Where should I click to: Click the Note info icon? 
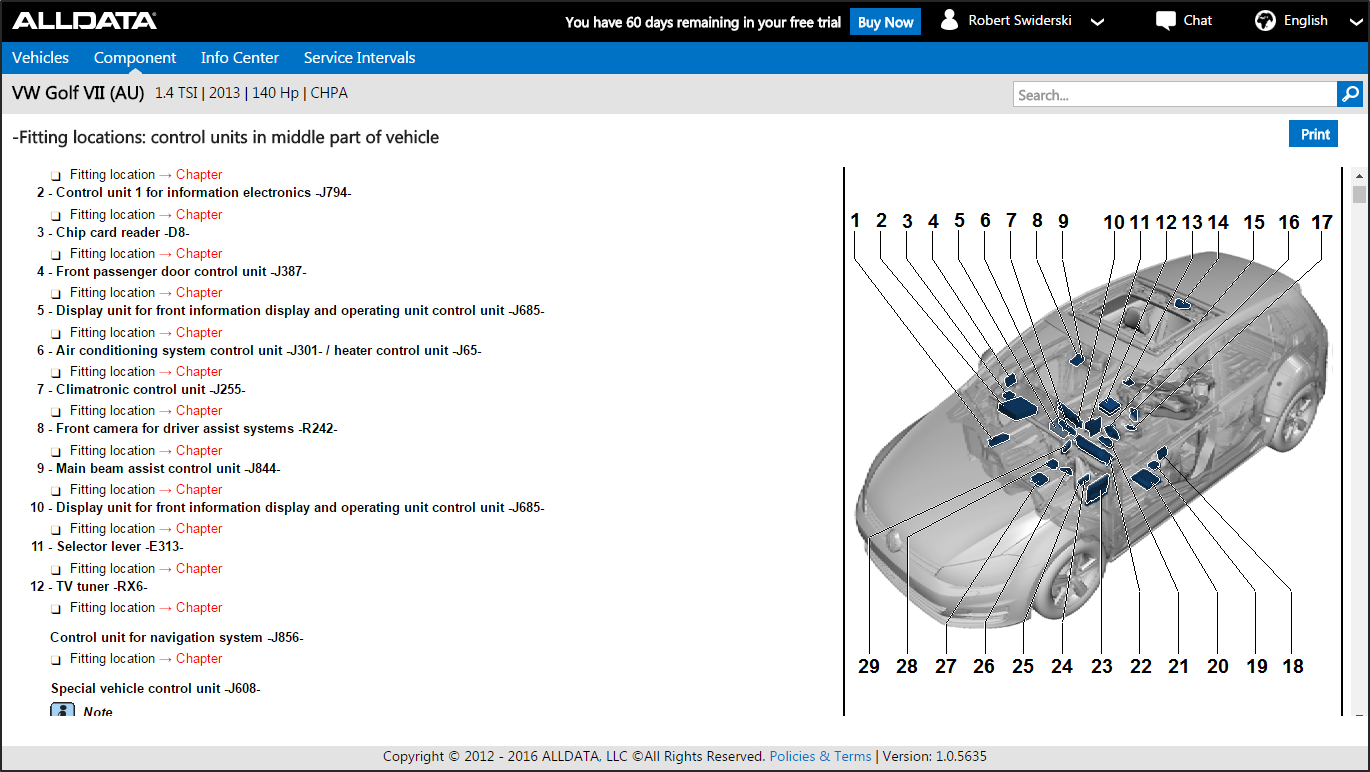[63, 711]
